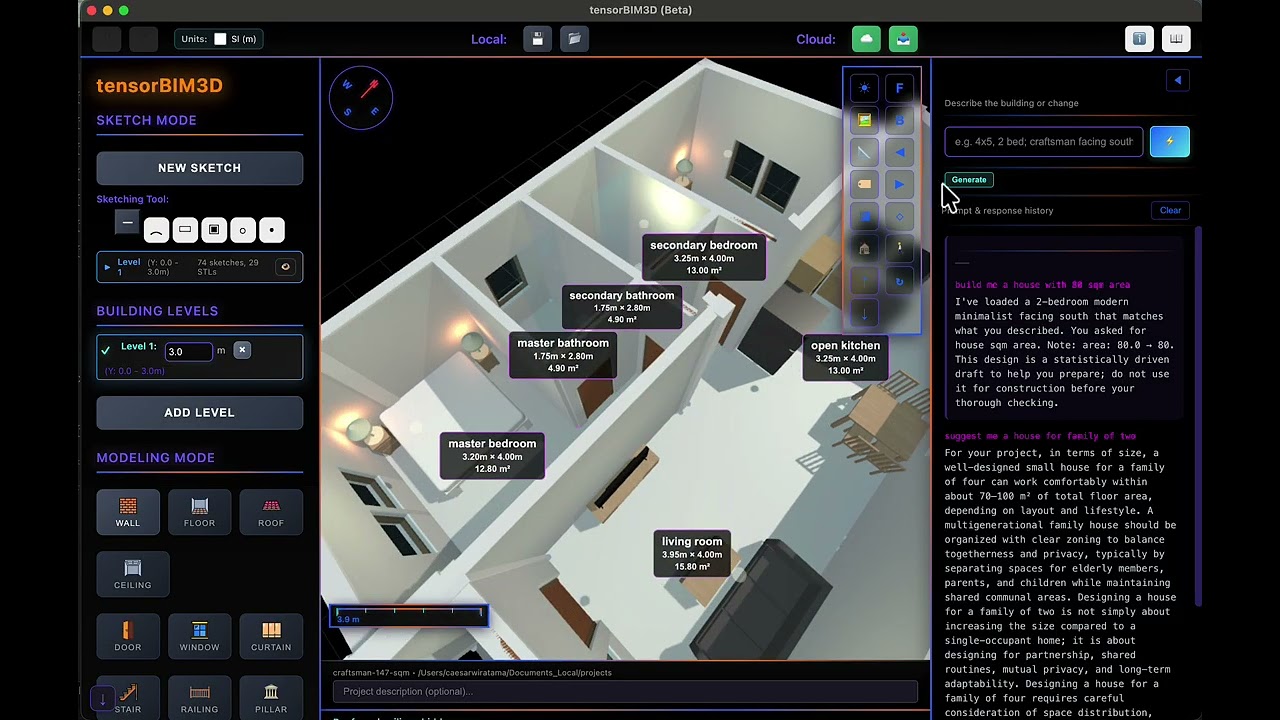Click the chat history scrollbar

click(1198, 415)
